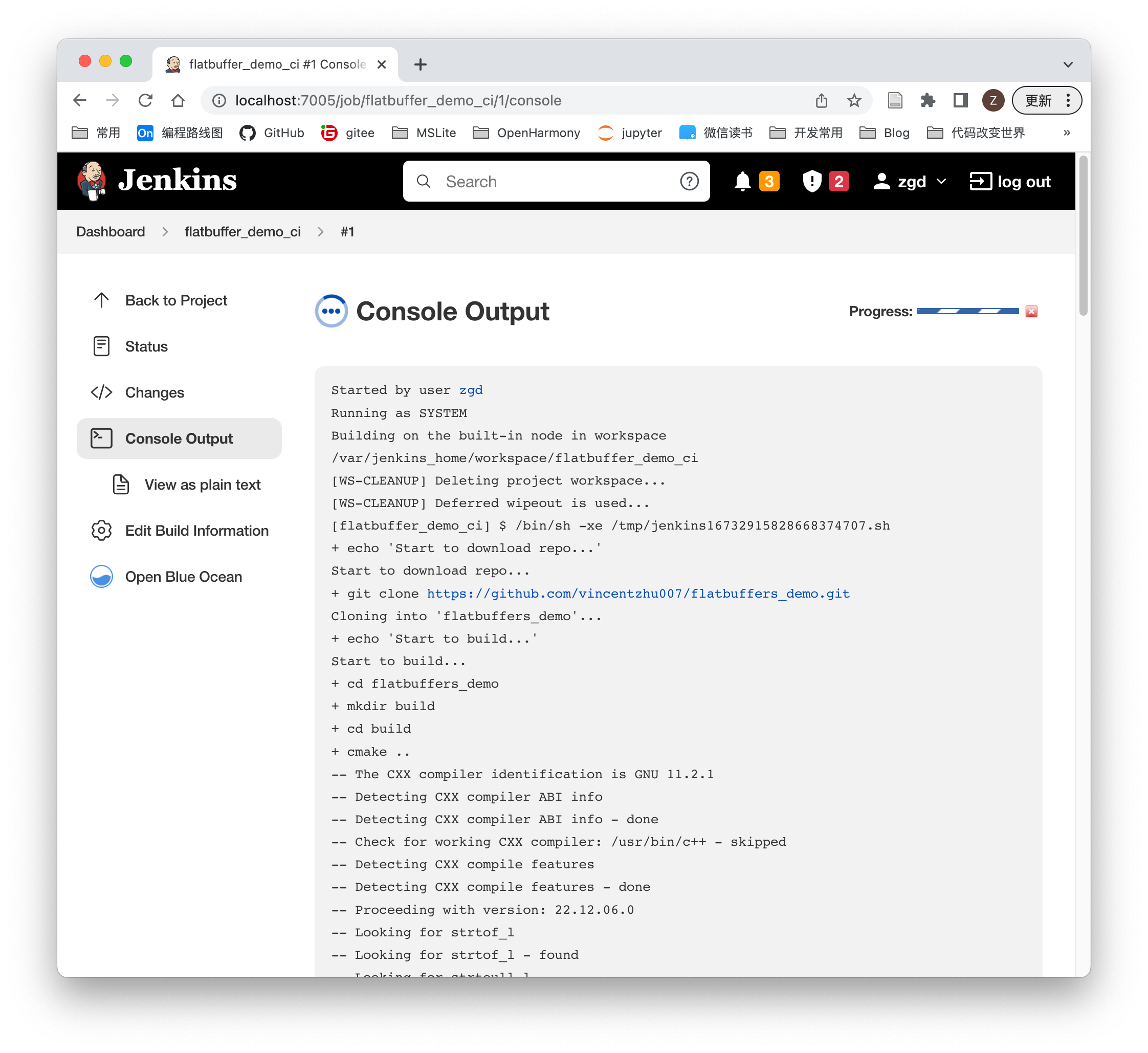
Task: Click the browser extensions puzzle icon
Action: [928, 100]
